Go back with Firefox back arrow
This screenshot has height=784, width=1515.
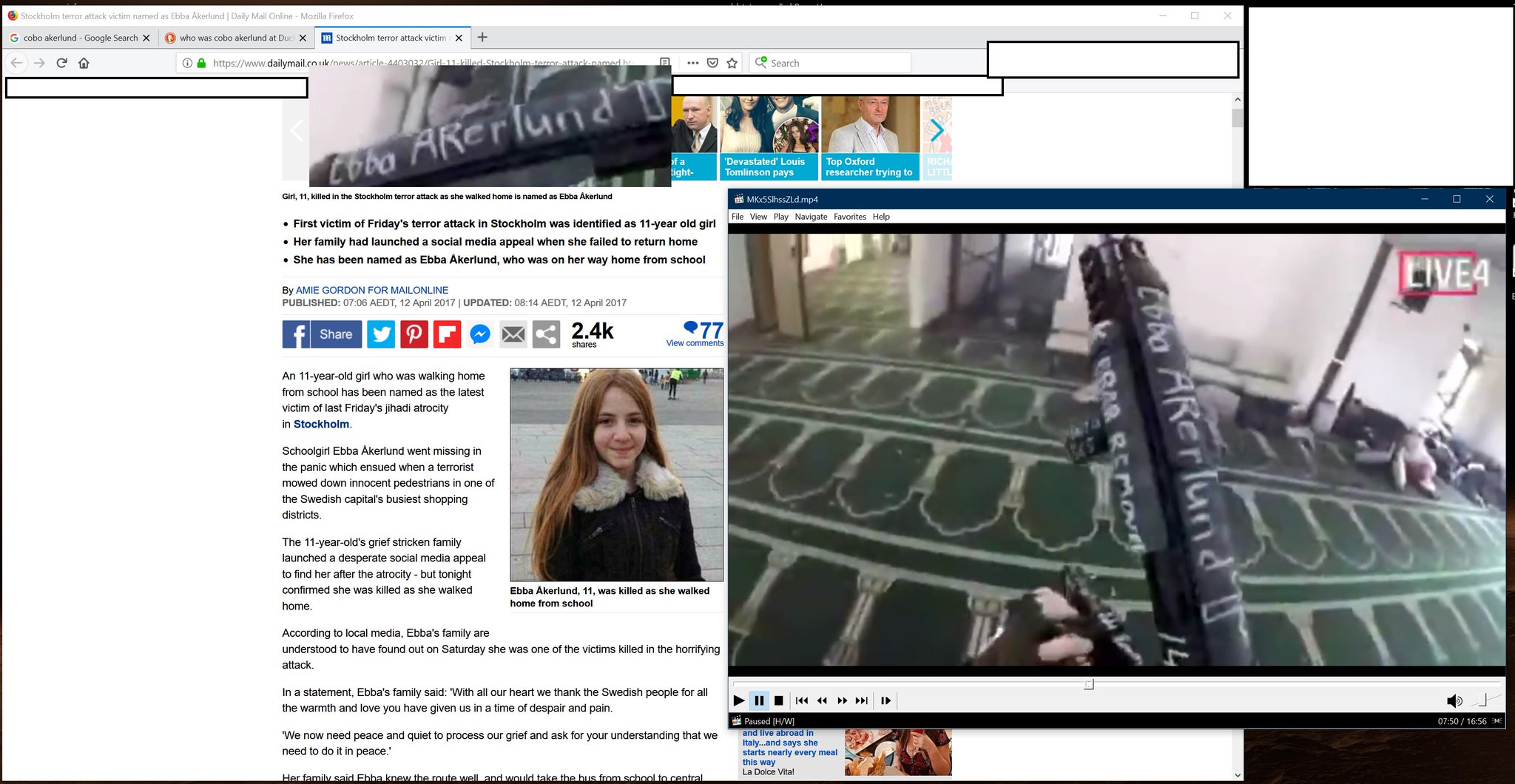[x=16, y=63]
